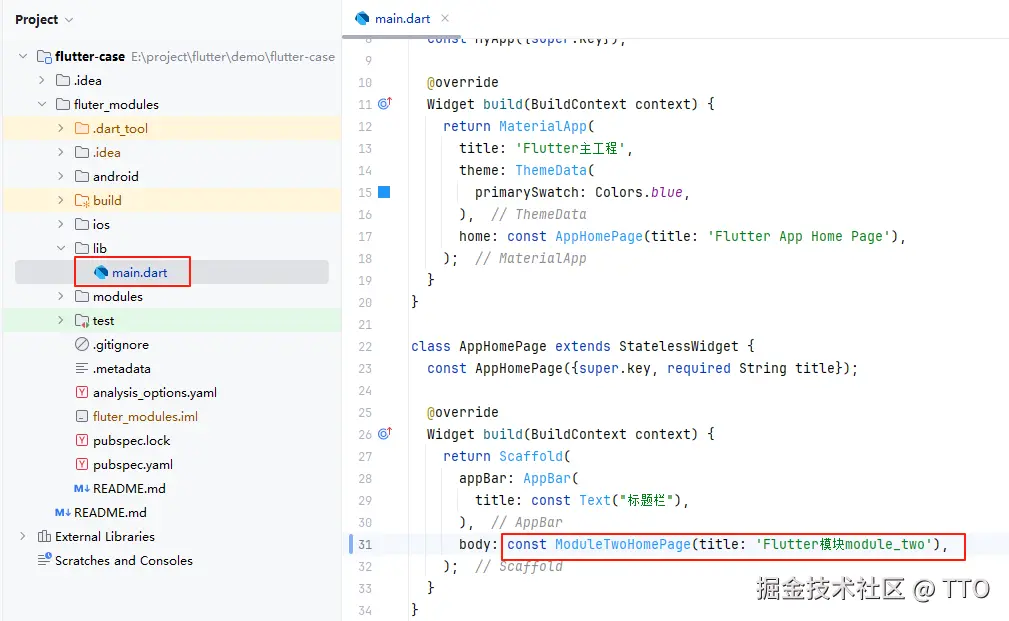1009x621 pixels.
Task: Click the override gutter icon on line 11
Action: (385, 103)
